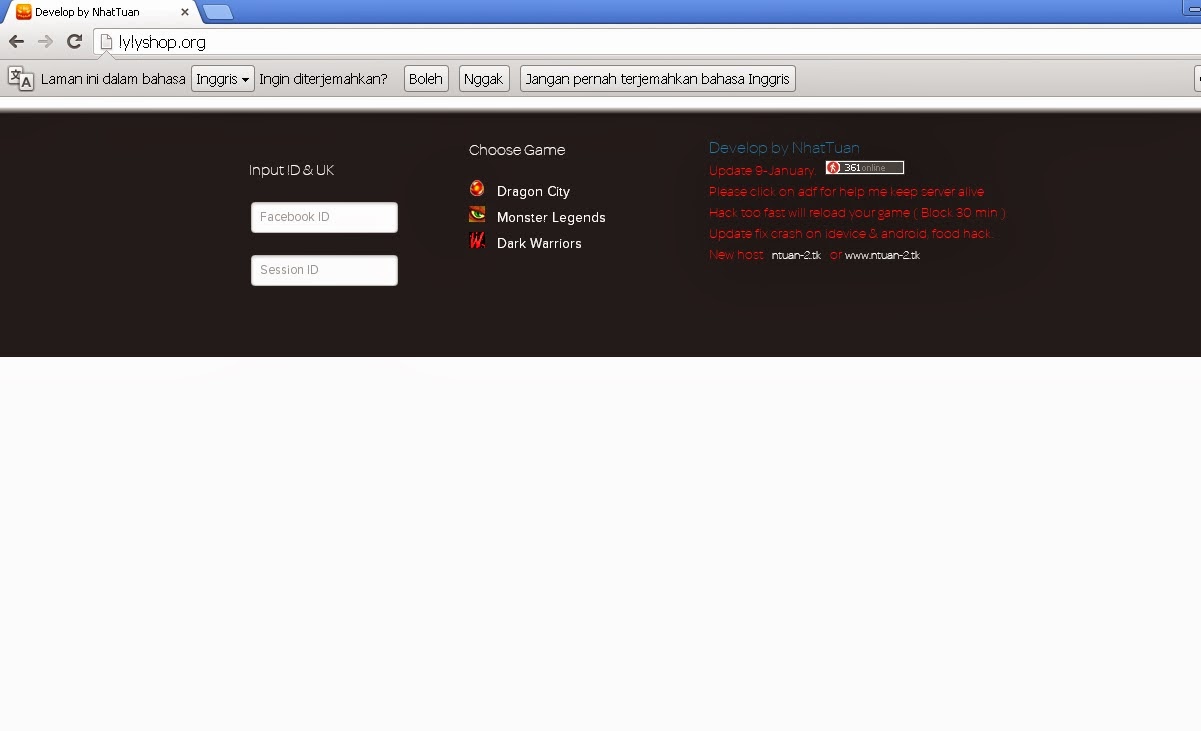Open the Dragon City link

[532, 191]
